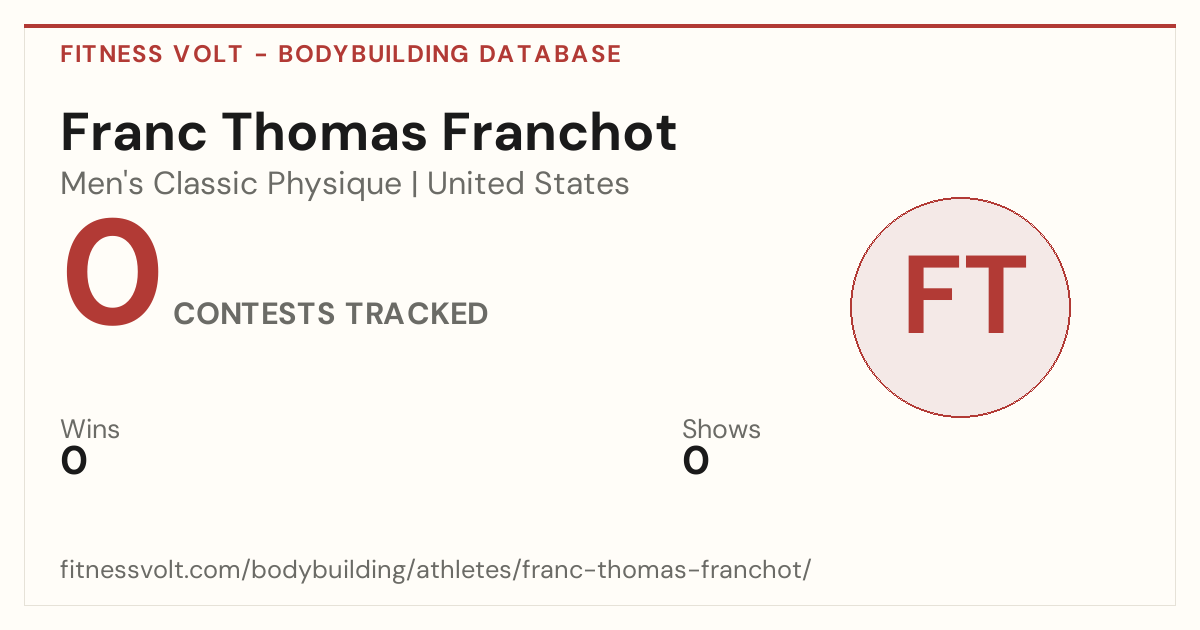Click the Wins value zero
The image size is (1200, 630).
coord(74,461)
